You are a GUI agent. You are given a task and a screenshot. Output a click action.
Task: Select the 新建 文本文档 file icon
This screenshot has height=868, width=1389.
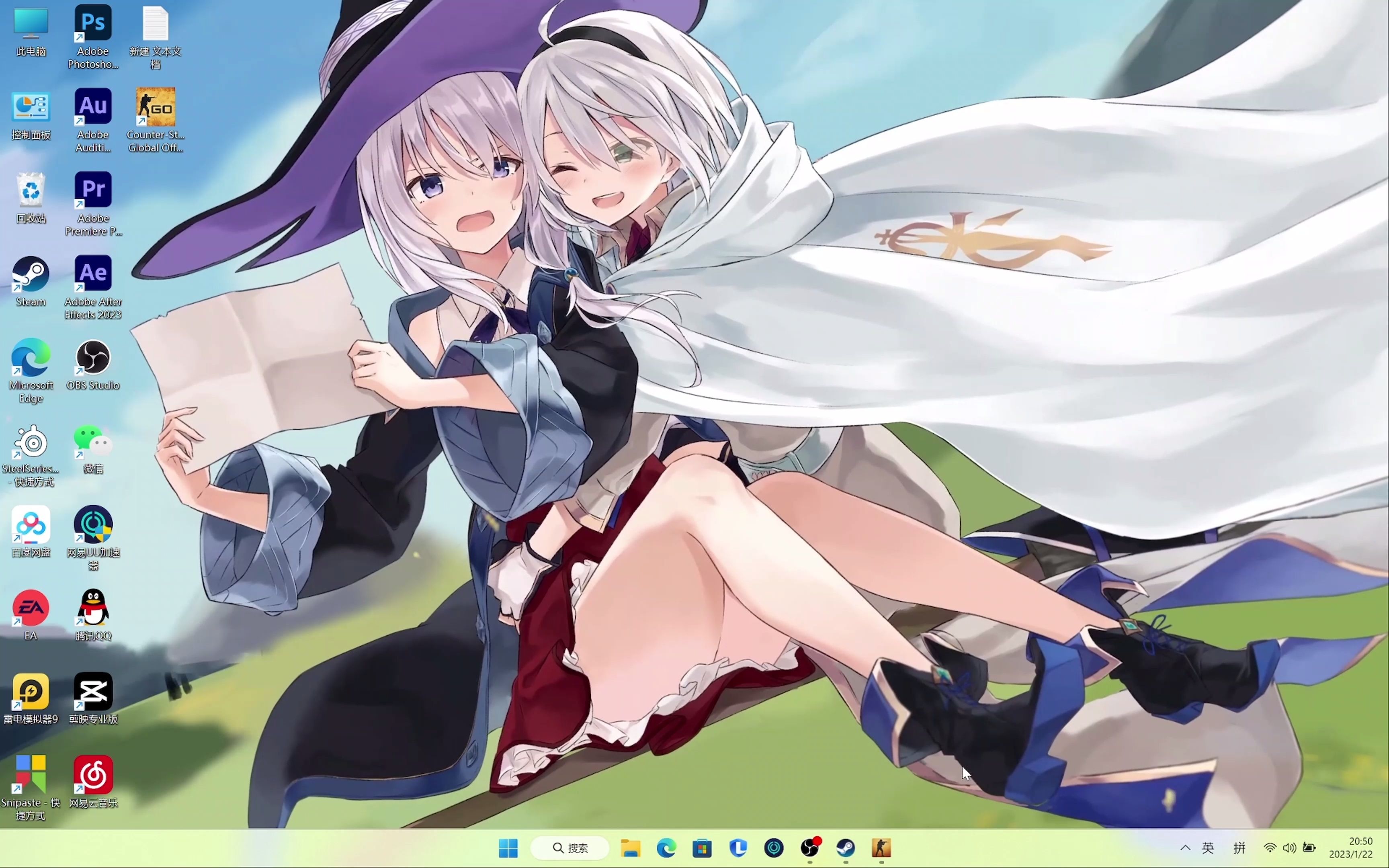156,37
